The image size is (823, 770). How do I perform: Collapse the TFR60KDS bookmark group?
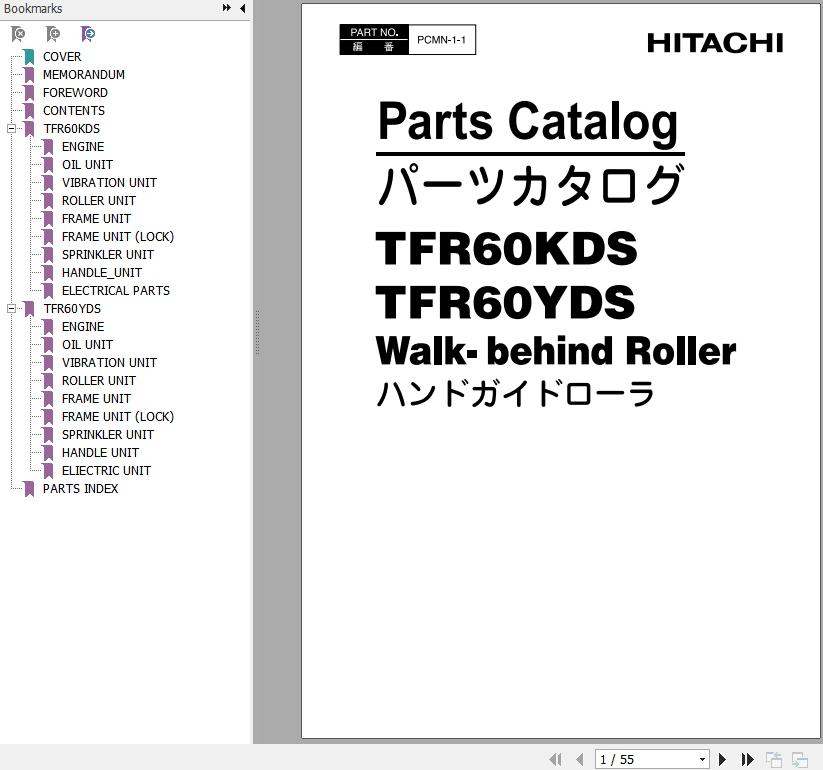pos(11,129)
